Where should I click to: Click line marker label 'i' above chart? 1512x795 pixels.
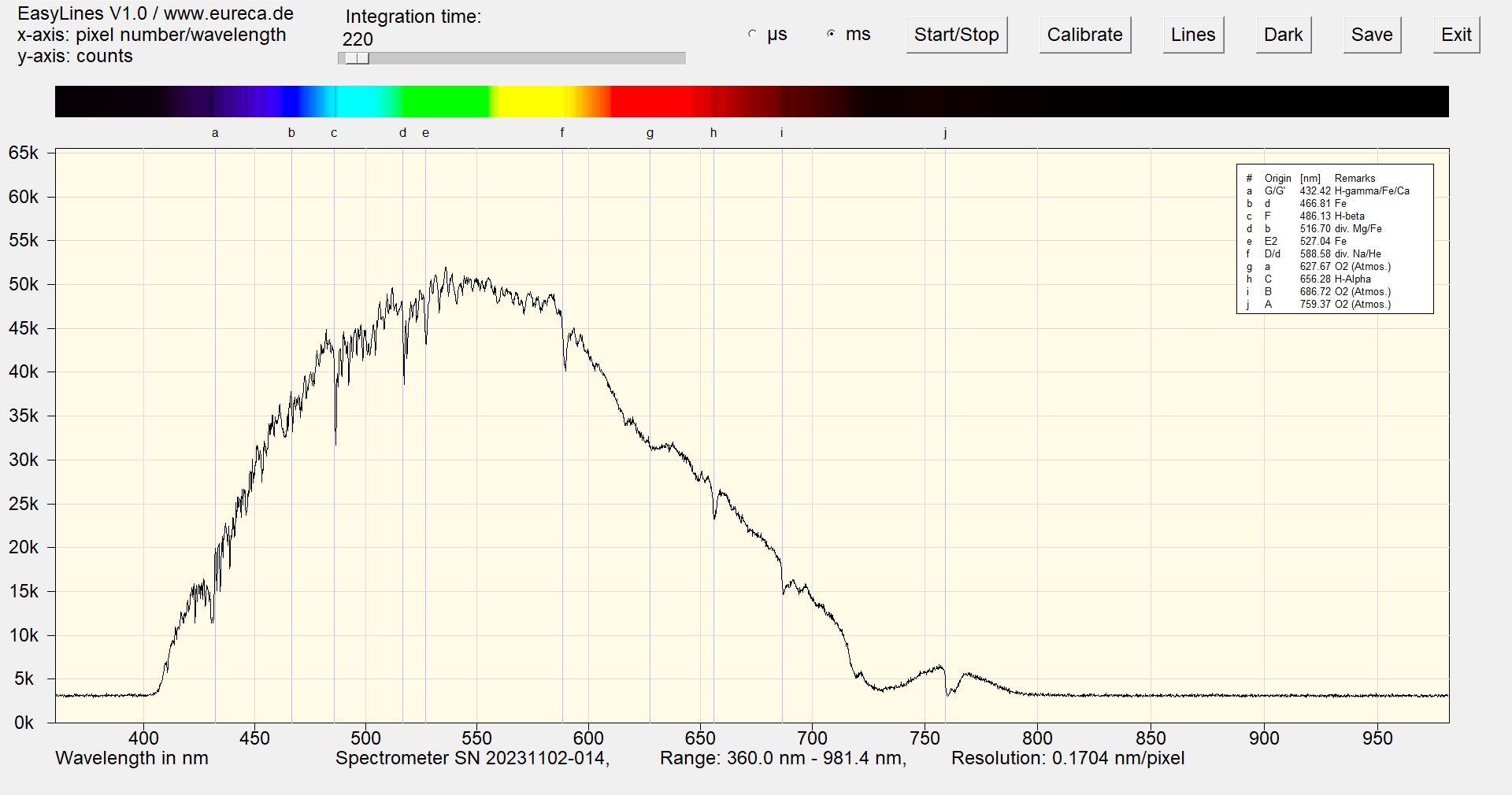[x=782, y=133]
